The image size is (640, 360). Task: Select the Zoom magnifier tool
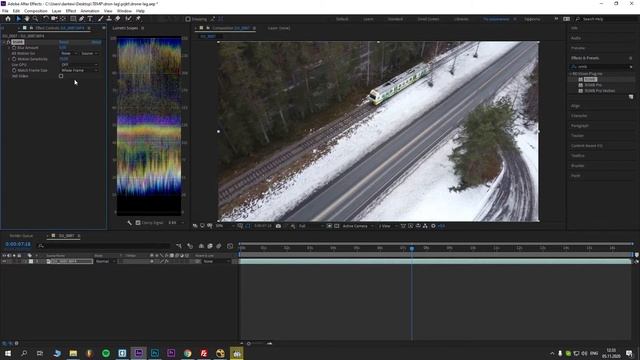click(x=36, y=19)
